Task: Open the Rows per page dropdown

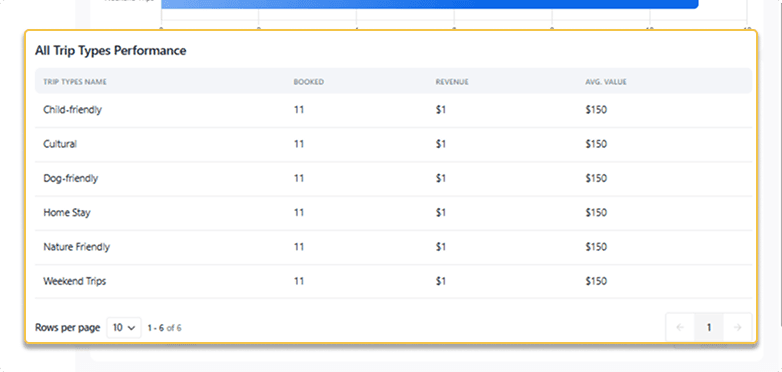Action: pos(124,328)
